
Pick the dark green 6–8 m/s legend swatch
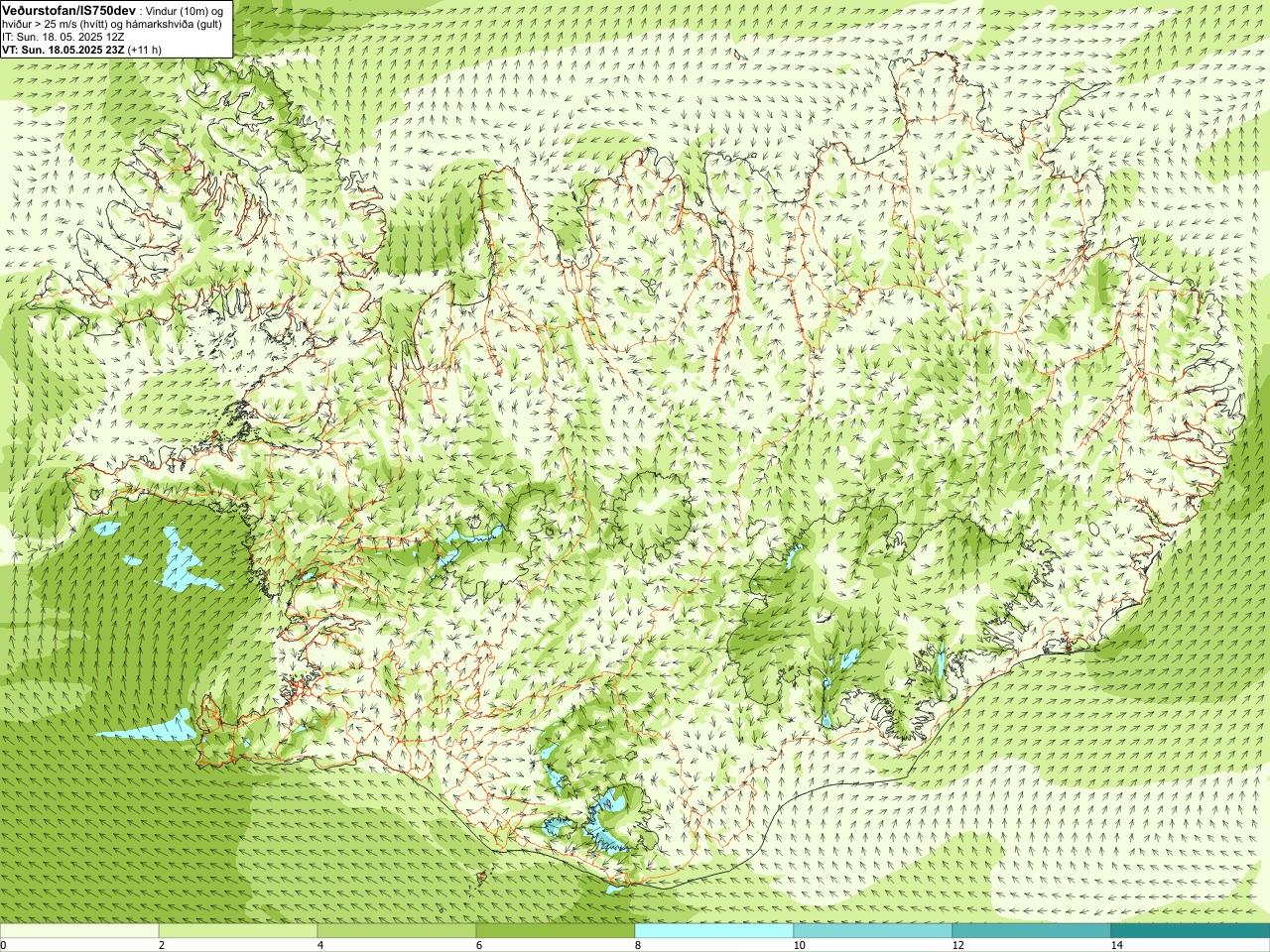click(556, 931)
